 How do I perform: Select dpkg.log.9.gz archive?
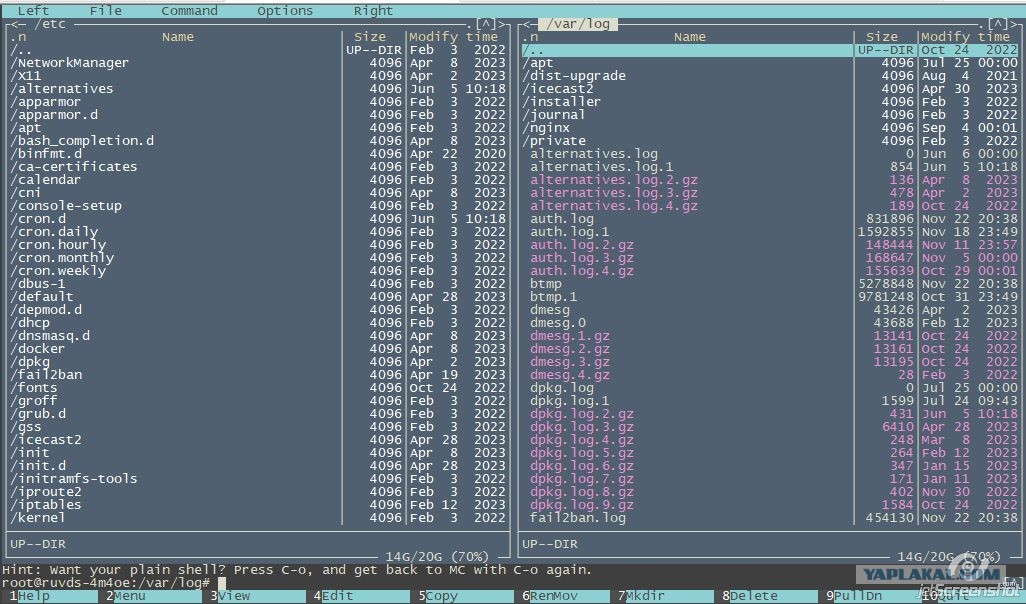click(770, 505)
